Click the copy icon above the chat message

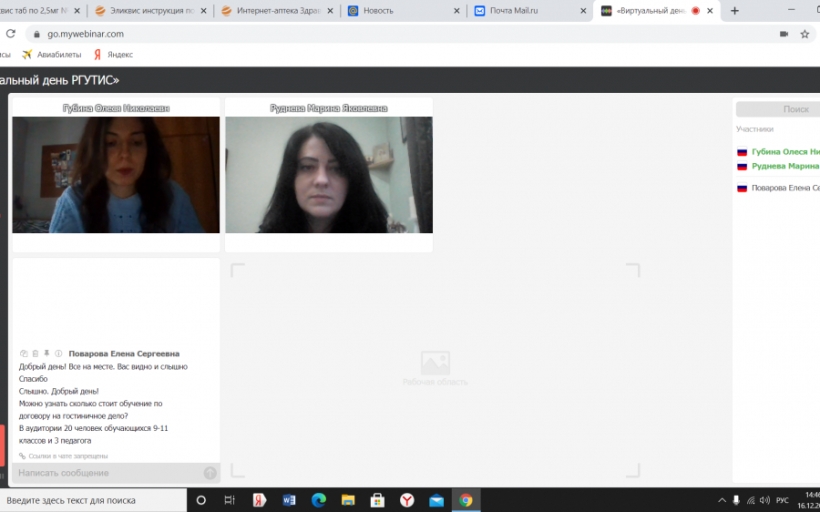point(24,354)
